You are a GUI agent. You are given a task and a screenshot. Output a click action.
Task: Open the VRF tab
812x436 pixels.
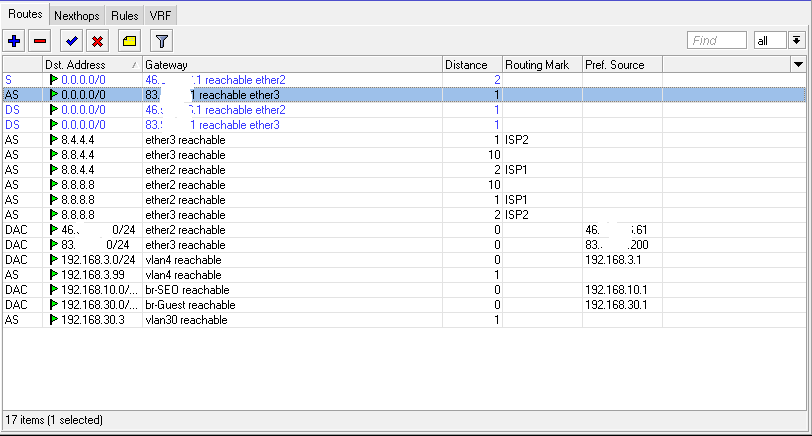coord(160,16)
